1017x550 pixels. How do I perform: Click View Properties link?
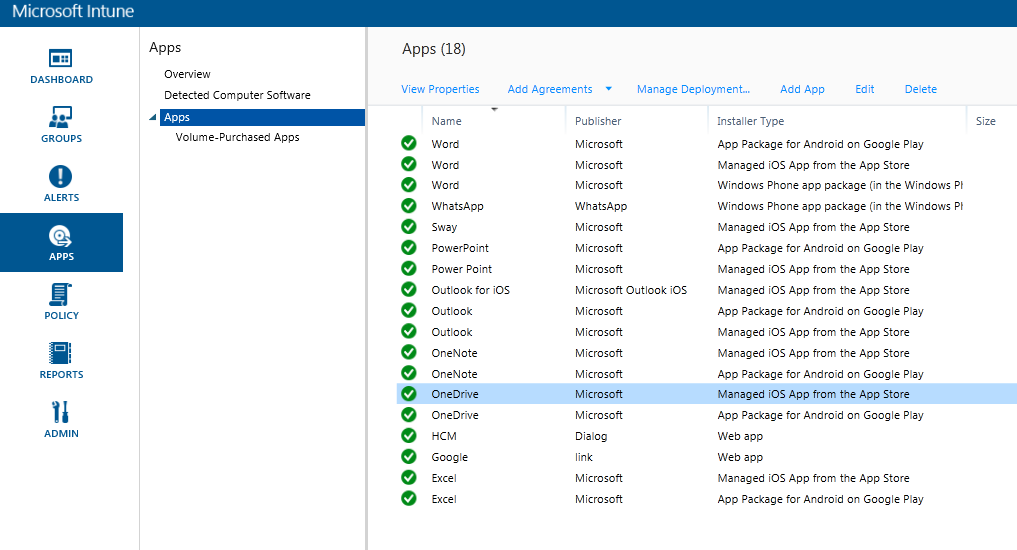pyautogui.click(x=440, y=89)
